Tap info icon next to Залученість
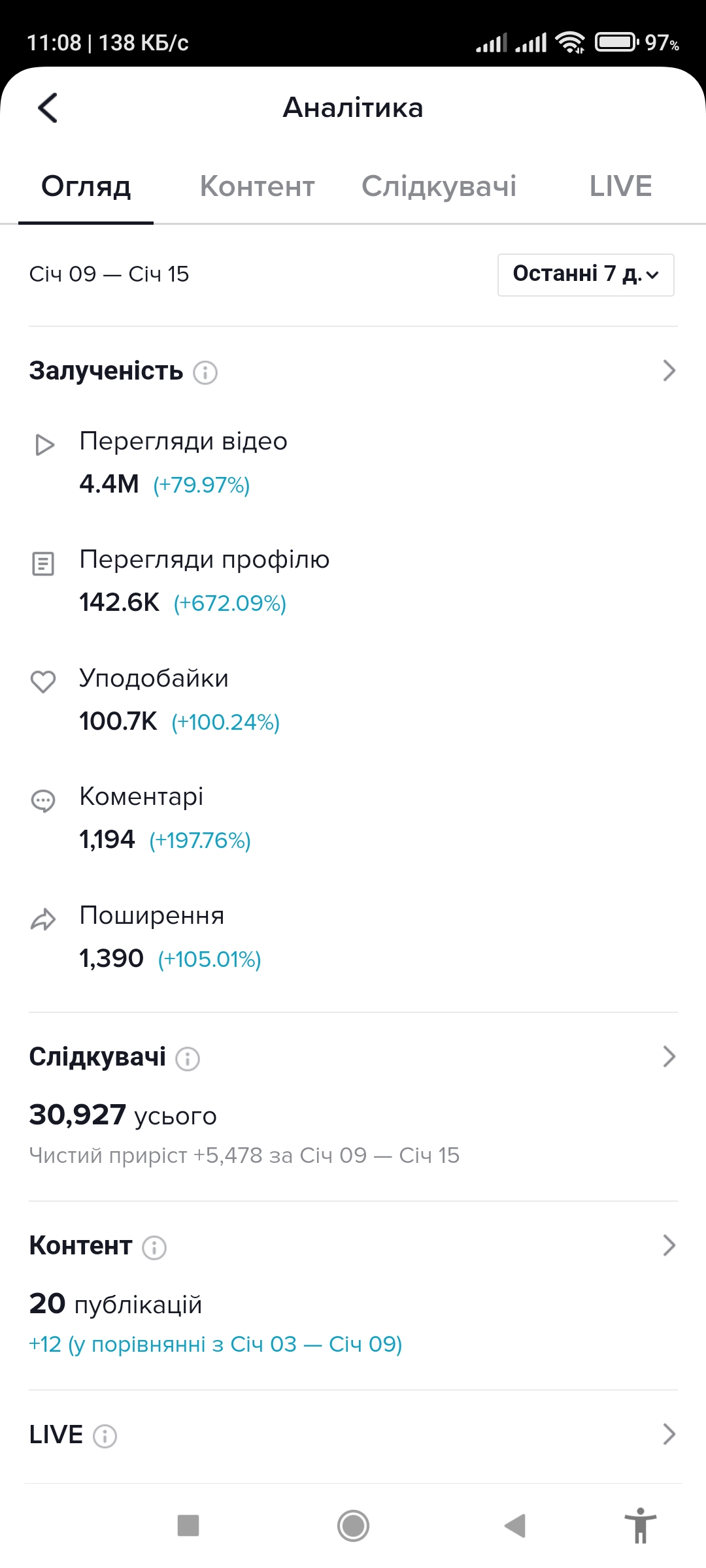Viewport: 706px width, 1568px height. (x=205, y=372)
